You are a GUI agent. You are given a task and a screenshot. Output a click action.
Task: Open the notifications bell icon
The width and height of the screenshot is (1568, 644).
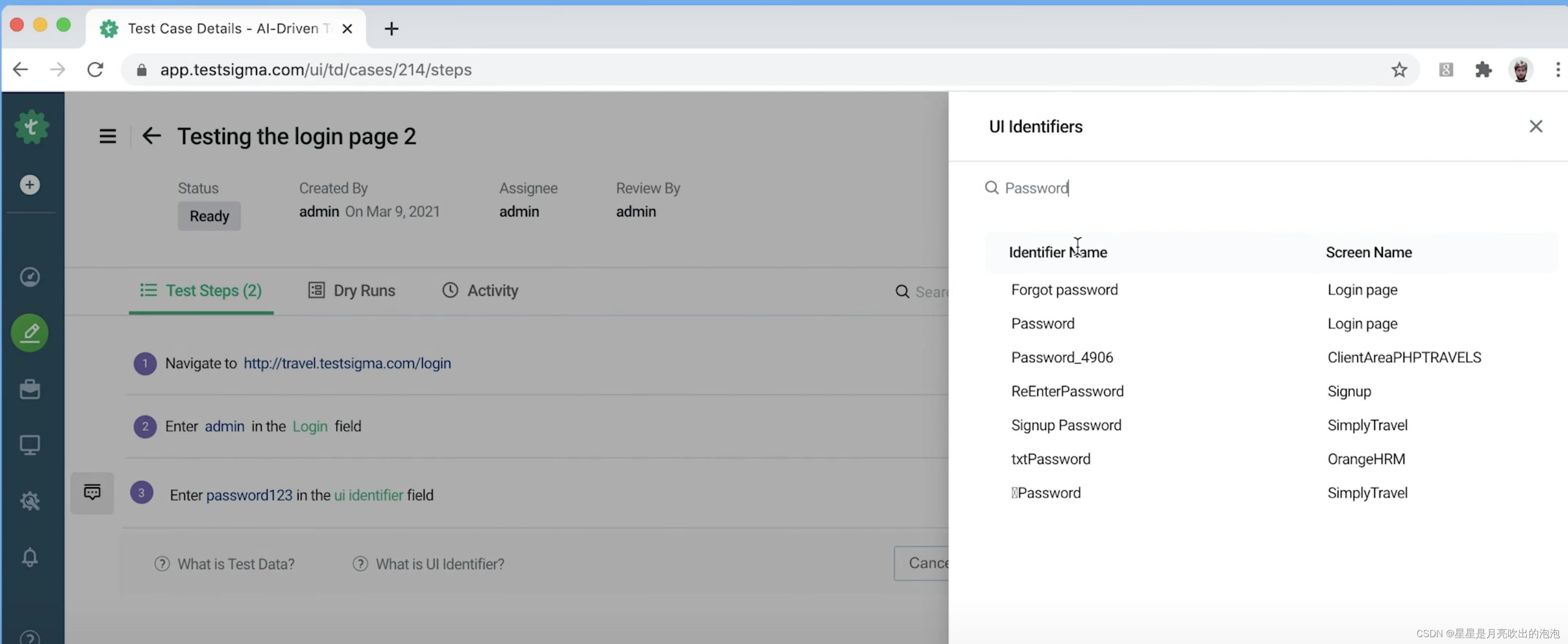tap(30, 557)
